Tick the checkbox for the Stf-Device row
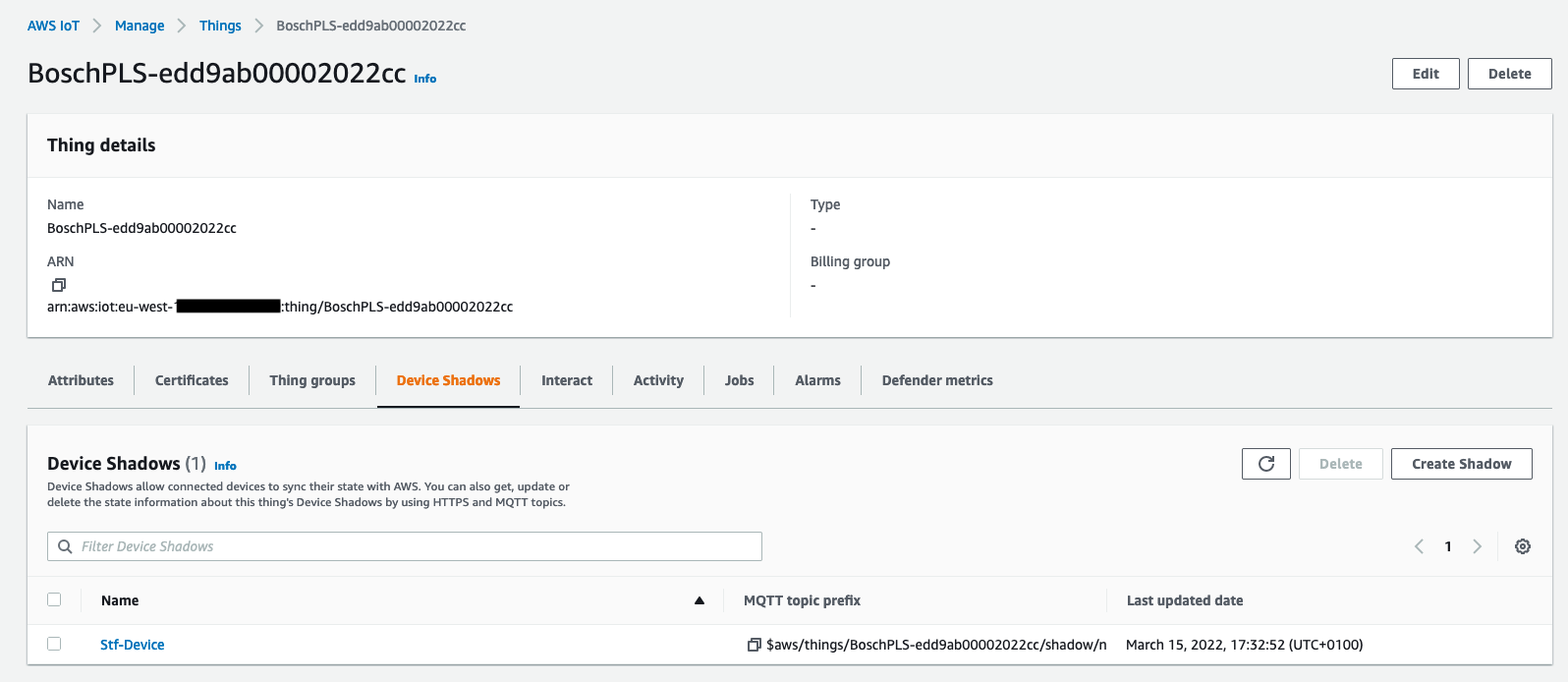Viewport: 1568px width, 682px height. pos(54,644)
